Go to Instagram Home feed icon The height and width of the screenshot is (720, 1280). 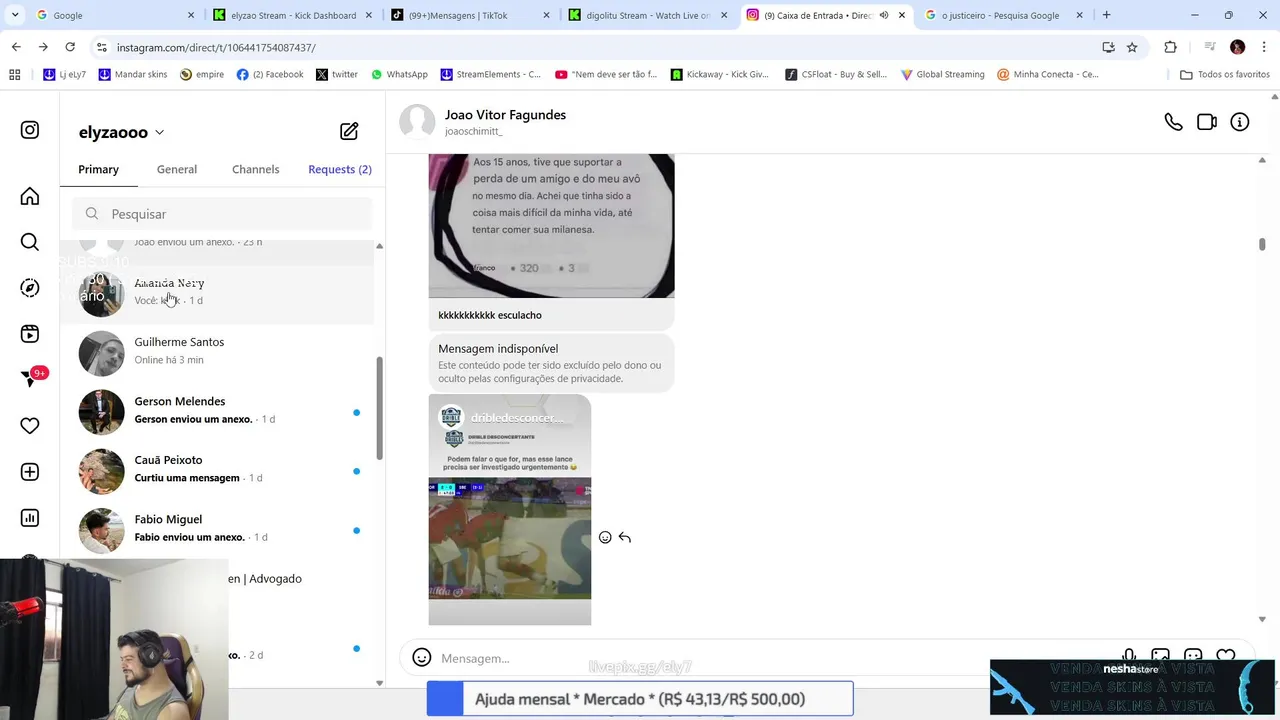[30, 196]
